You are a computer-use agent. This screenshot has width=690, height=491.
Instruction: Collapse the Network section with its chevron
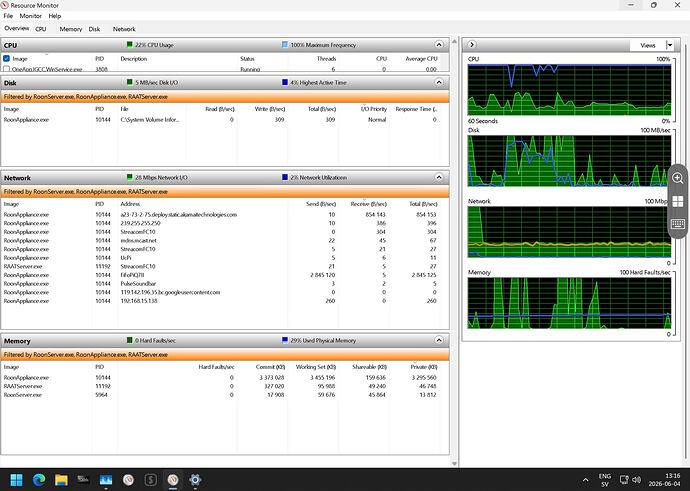tap(439, 177)
